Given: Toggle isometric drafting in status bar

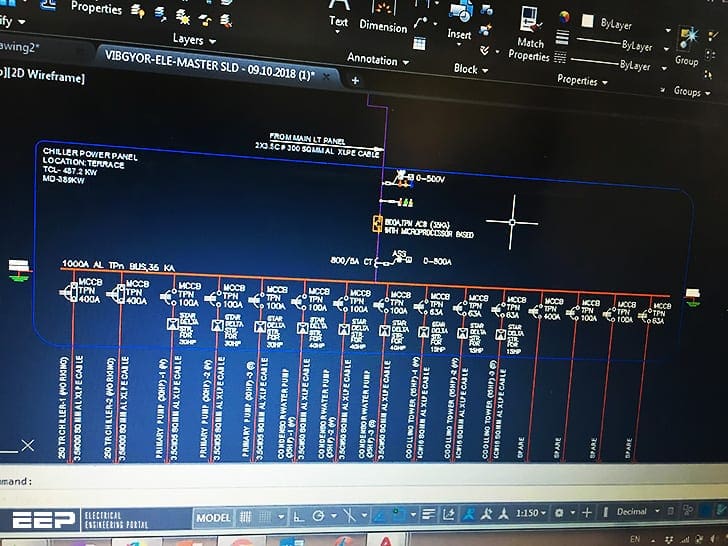Looking at the screenshot, I should click(348, 515).
